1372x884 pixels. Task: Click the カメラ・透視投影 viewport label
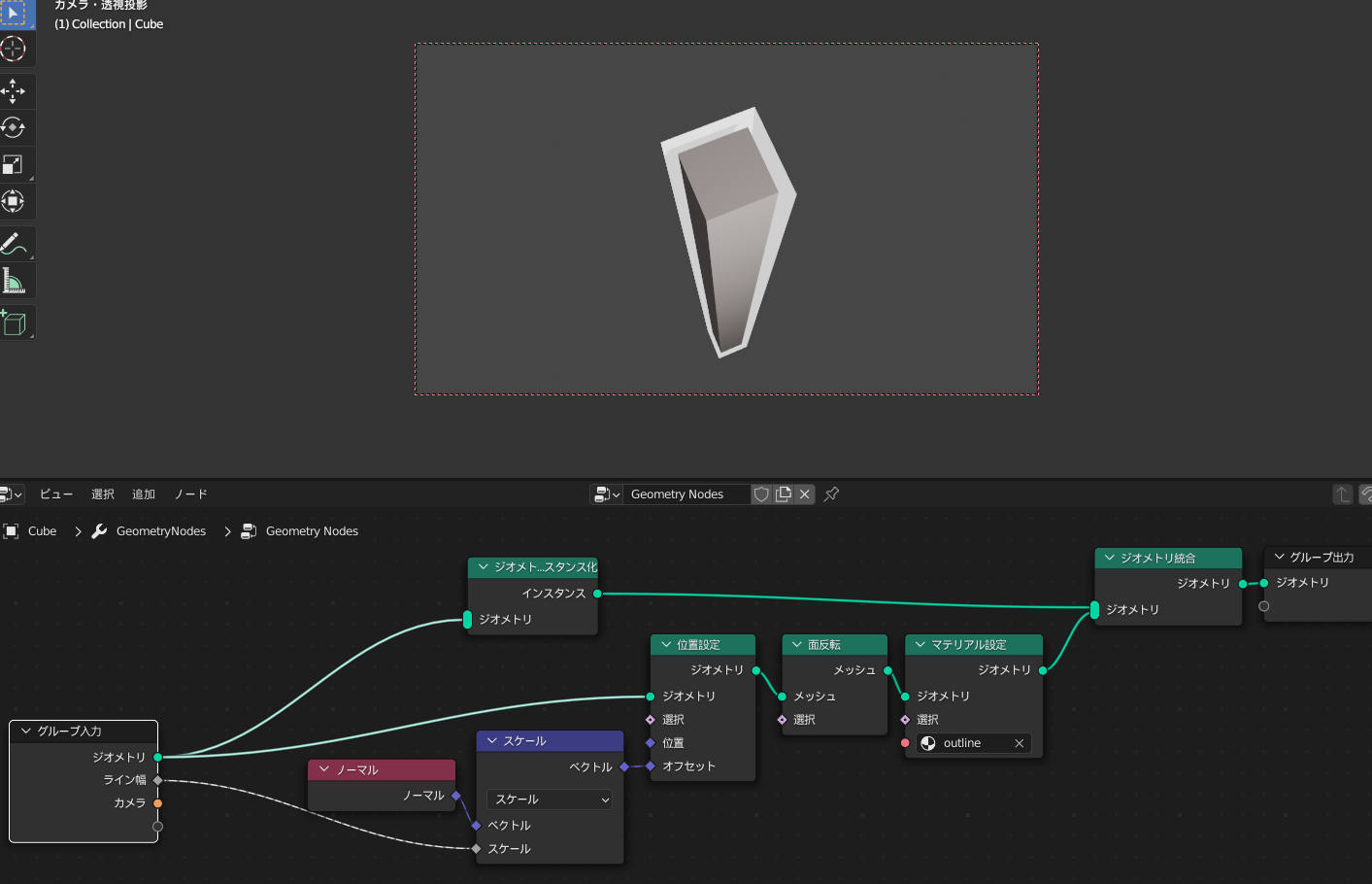tap(101, 6)
